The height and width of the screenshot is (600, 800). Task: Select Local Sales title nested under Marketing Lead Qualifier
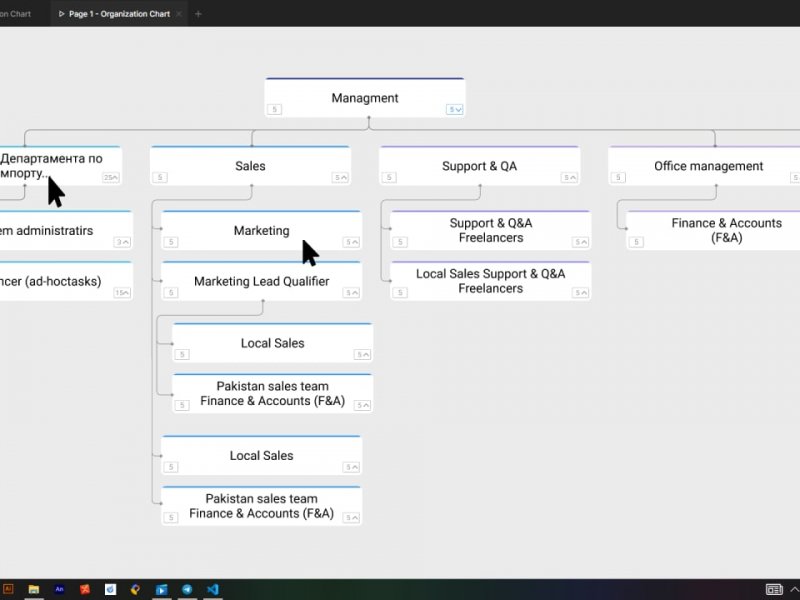[x=272, y=343]
